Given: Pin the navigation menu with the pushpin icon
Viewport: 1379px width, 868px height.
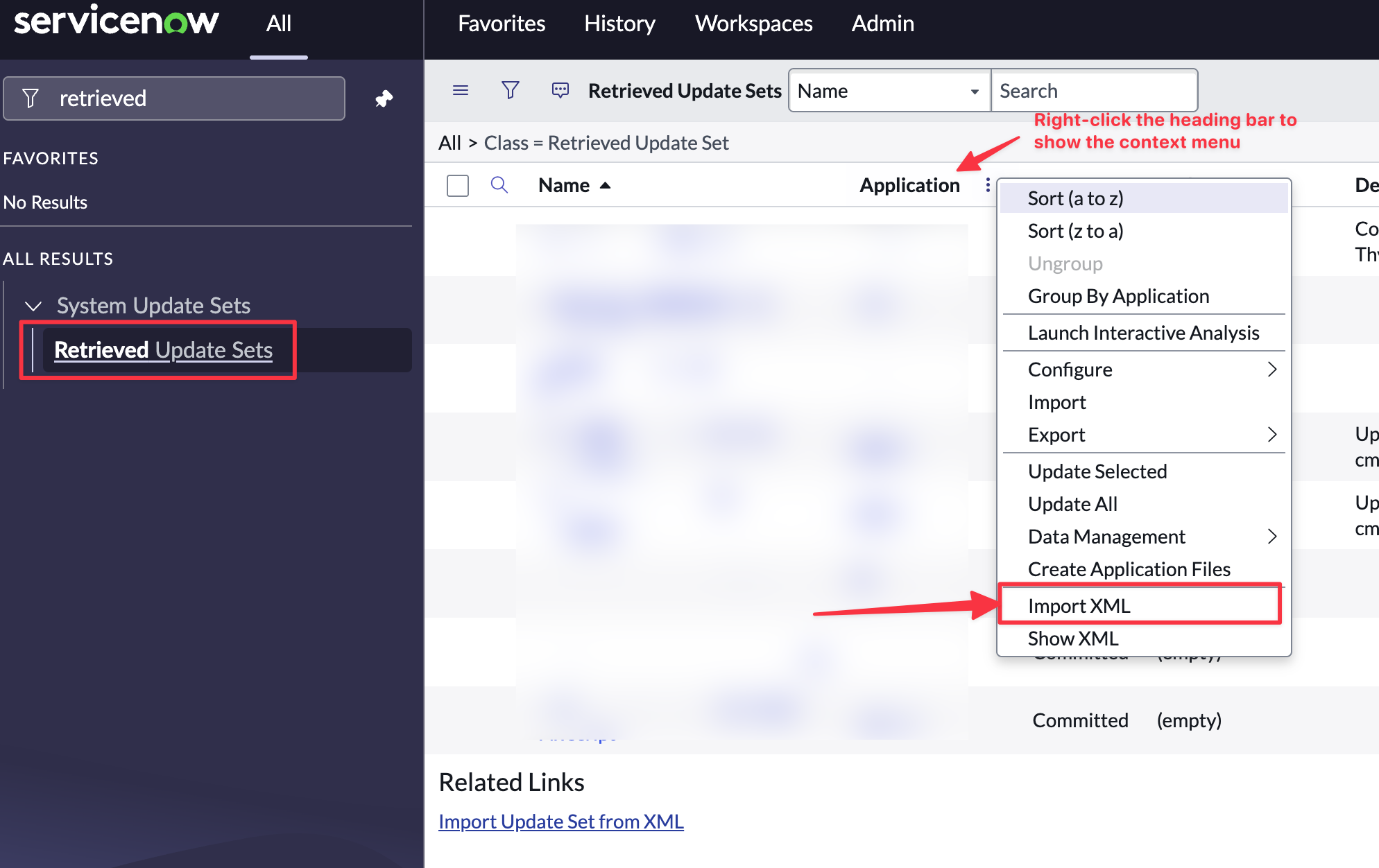Looking at the screenshot, I should click(384, 98).
